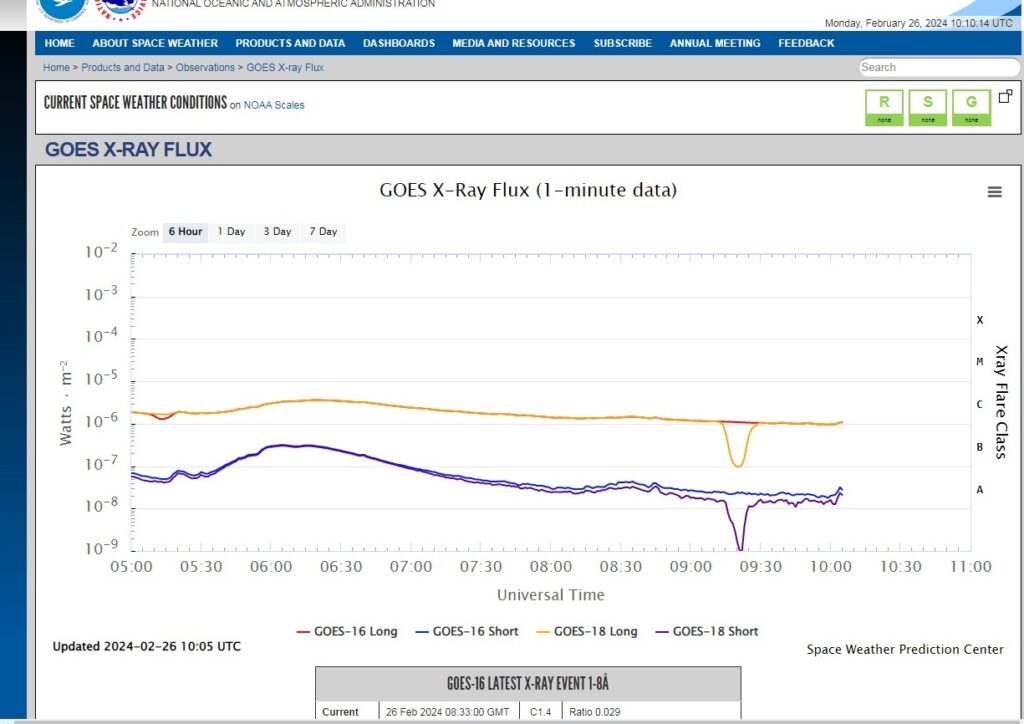Click the NOAA logo in header
The height and width of the screenshot is (724, 1024).
pos(63,8)
